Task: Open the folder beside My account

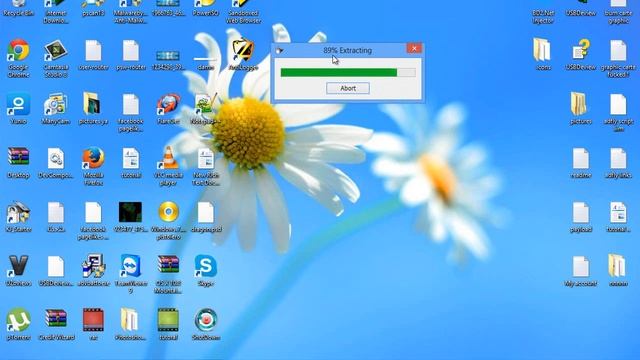Action: (x=618, y=271)
